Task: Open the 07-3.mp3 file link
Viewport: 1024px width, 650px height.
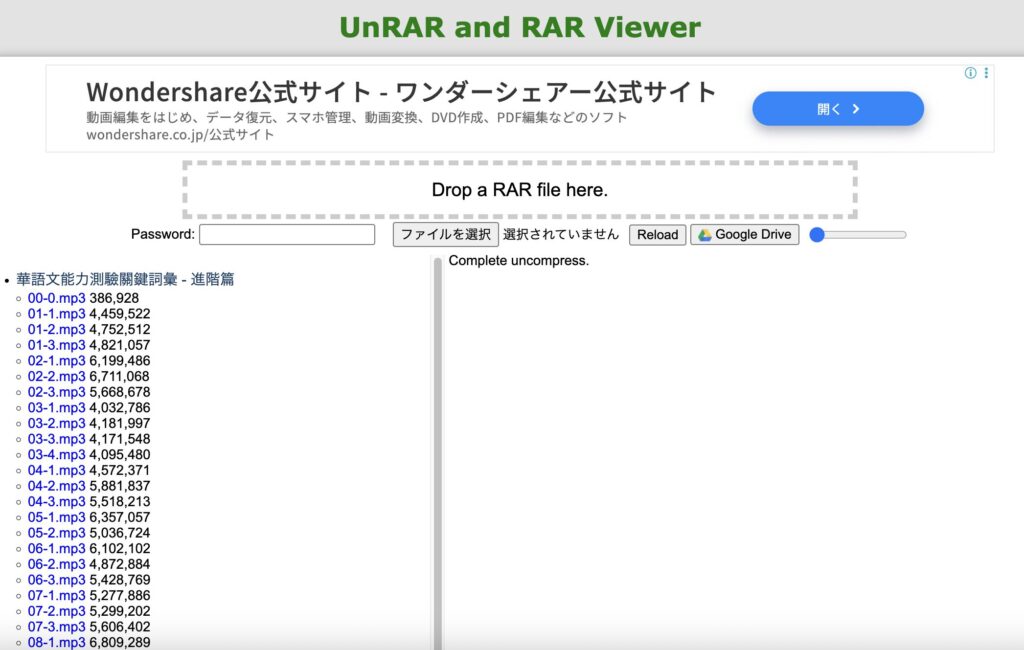Action: point(56,627)
